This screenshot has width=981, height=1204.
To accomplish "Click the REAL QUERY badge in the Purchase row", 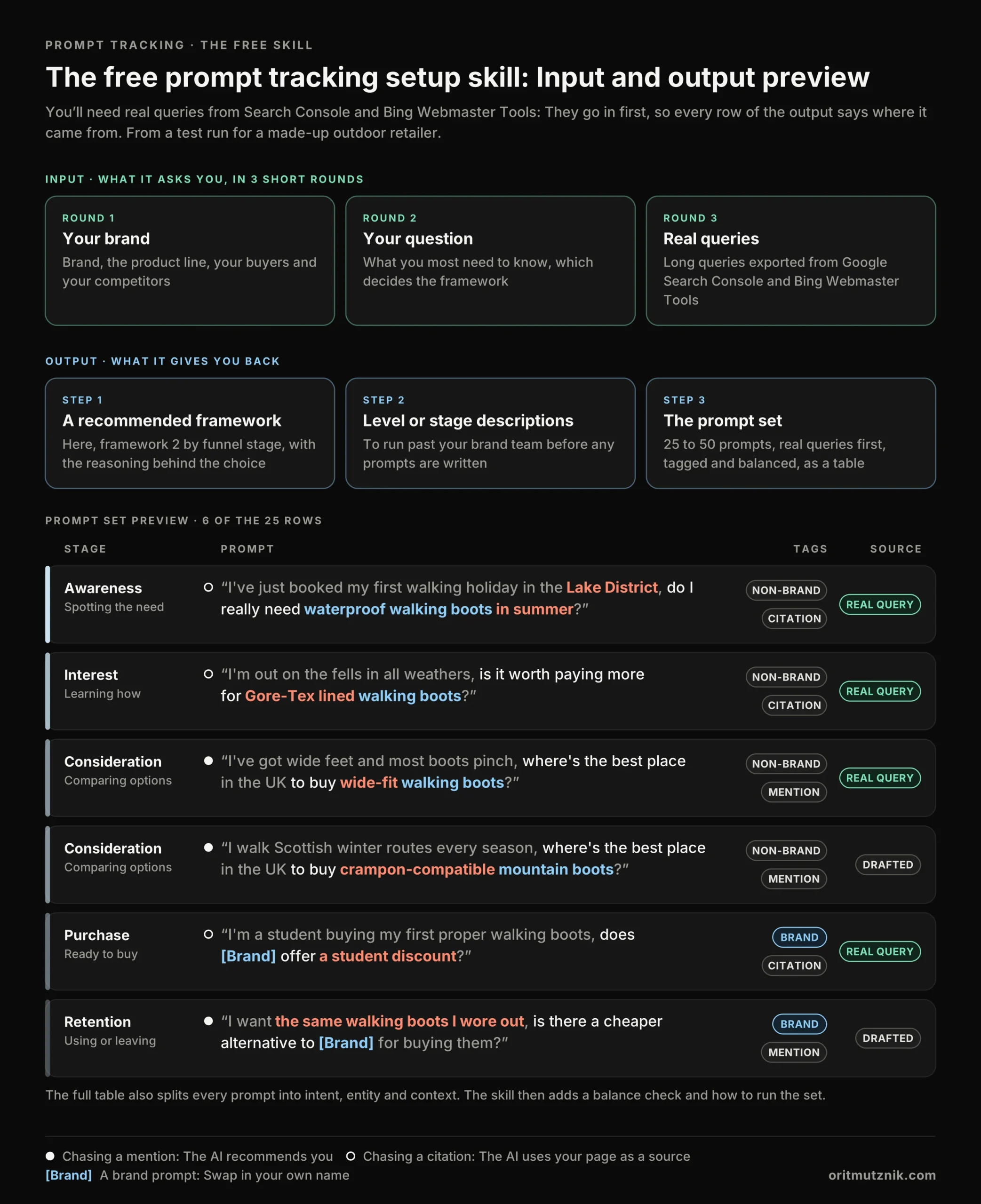I will click(880, 951).
